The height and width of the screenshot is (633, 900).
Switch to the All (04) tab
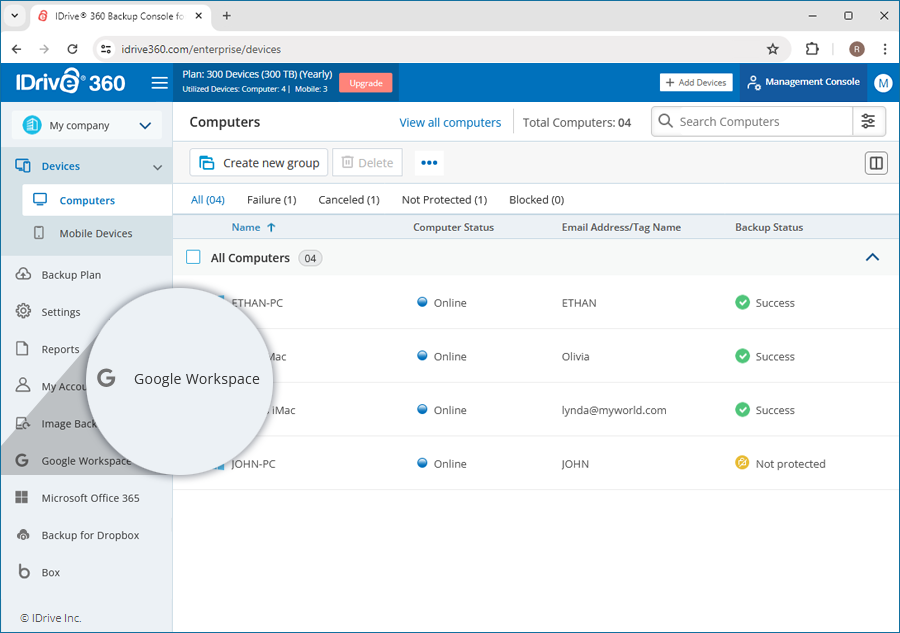click(207, 200)
